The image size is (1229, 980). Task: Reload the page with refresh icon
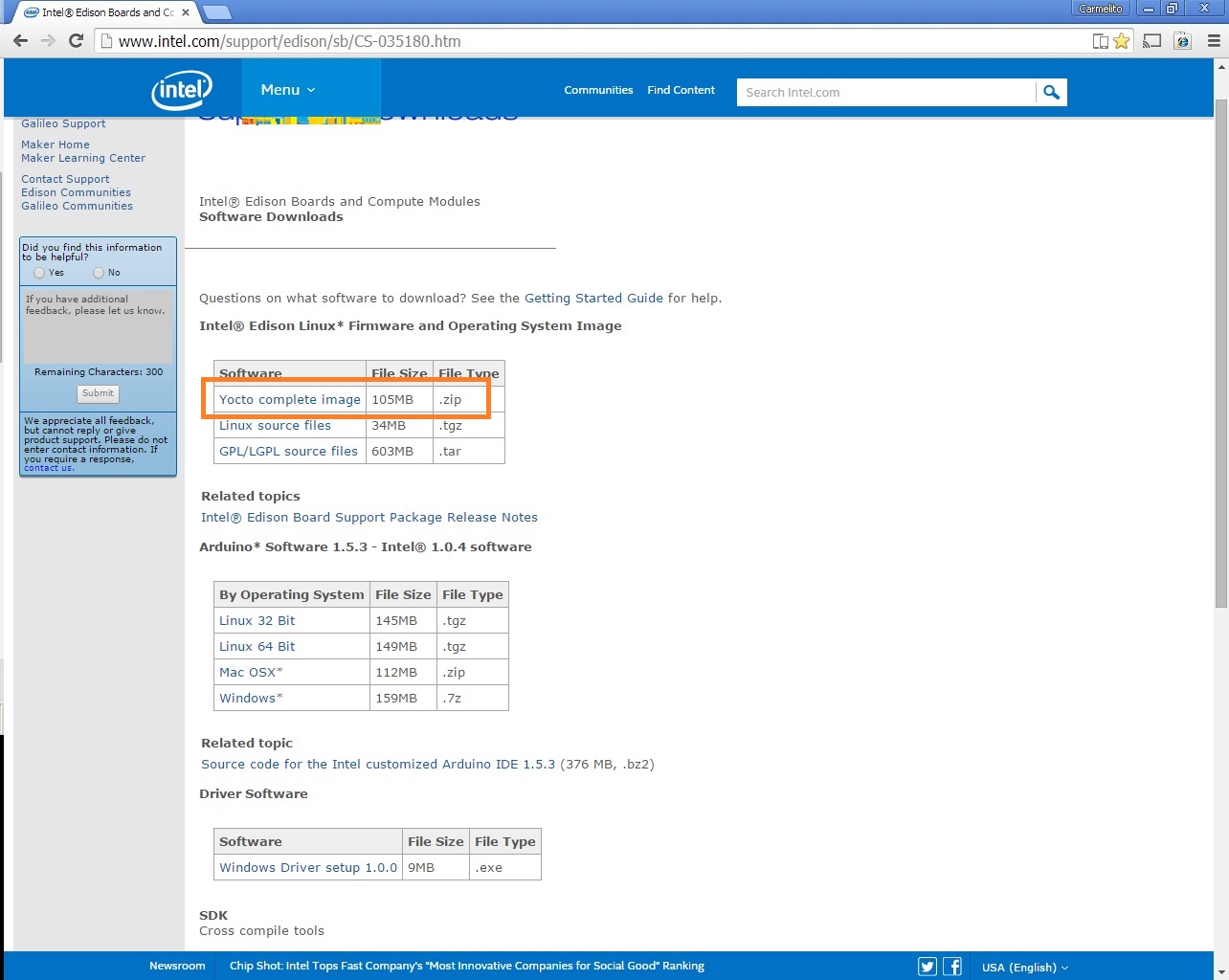[77, 41]
